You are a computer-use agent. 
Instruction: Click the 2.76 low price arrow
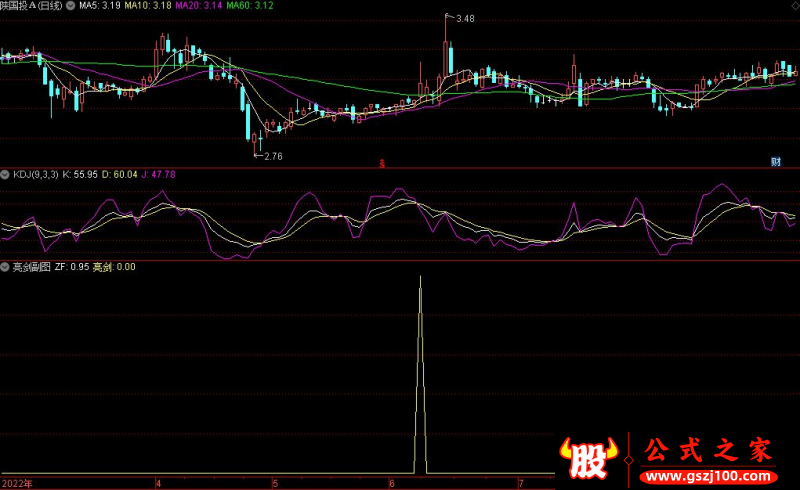[x=271, y=156]
